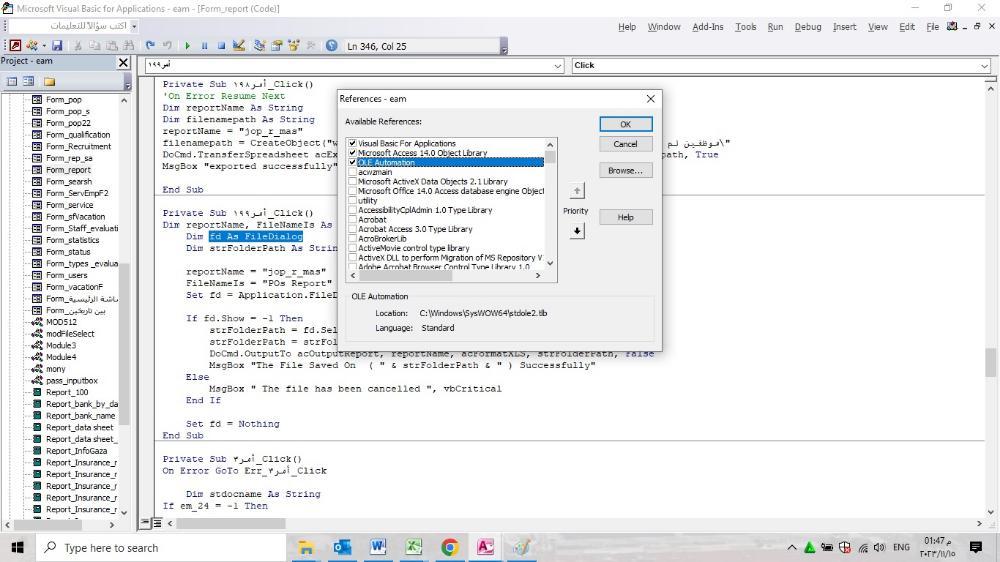
Task: Open Find with the binoculars icon
Action: coord(129,45)
